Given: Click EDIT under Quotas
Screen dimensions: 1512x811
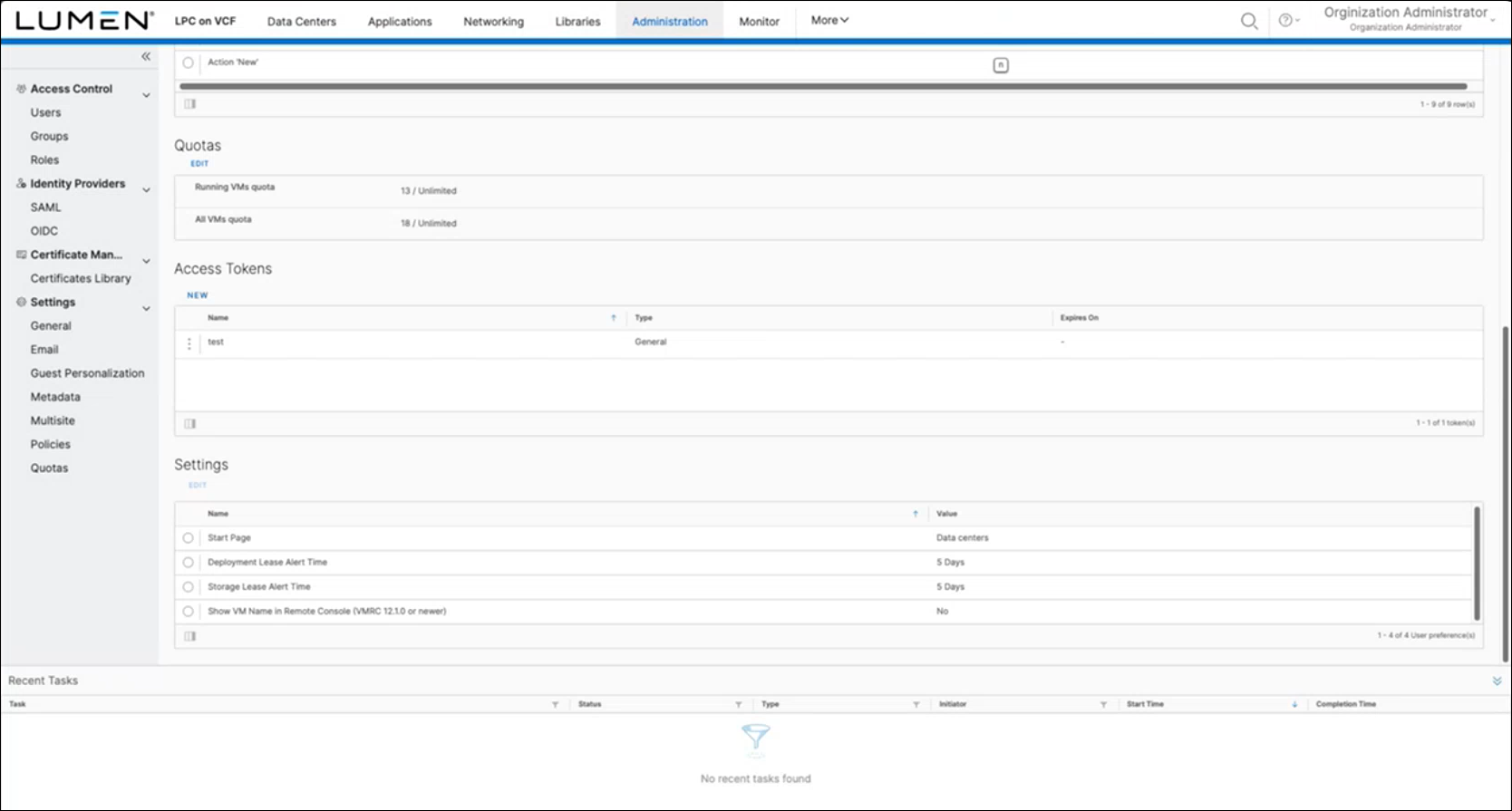Looking at the screenshot, I should [199, 164].
